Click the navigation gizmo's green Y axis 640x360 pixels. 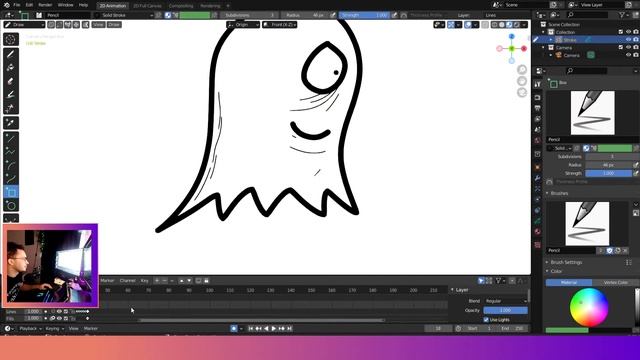tap(511, 49)
